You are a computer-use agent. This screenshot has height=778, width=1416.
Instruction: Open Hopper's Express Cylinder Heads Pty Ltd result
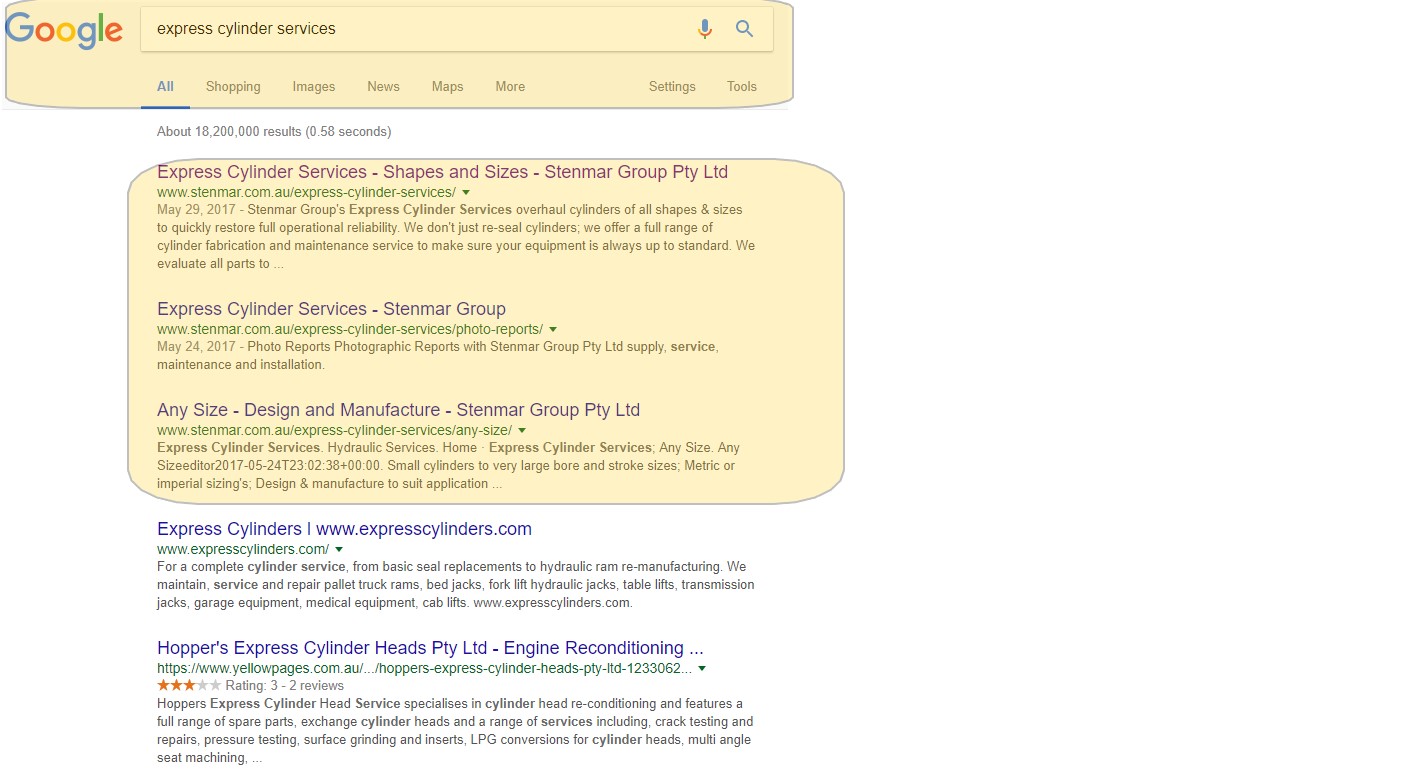click(x=430, y=648)
